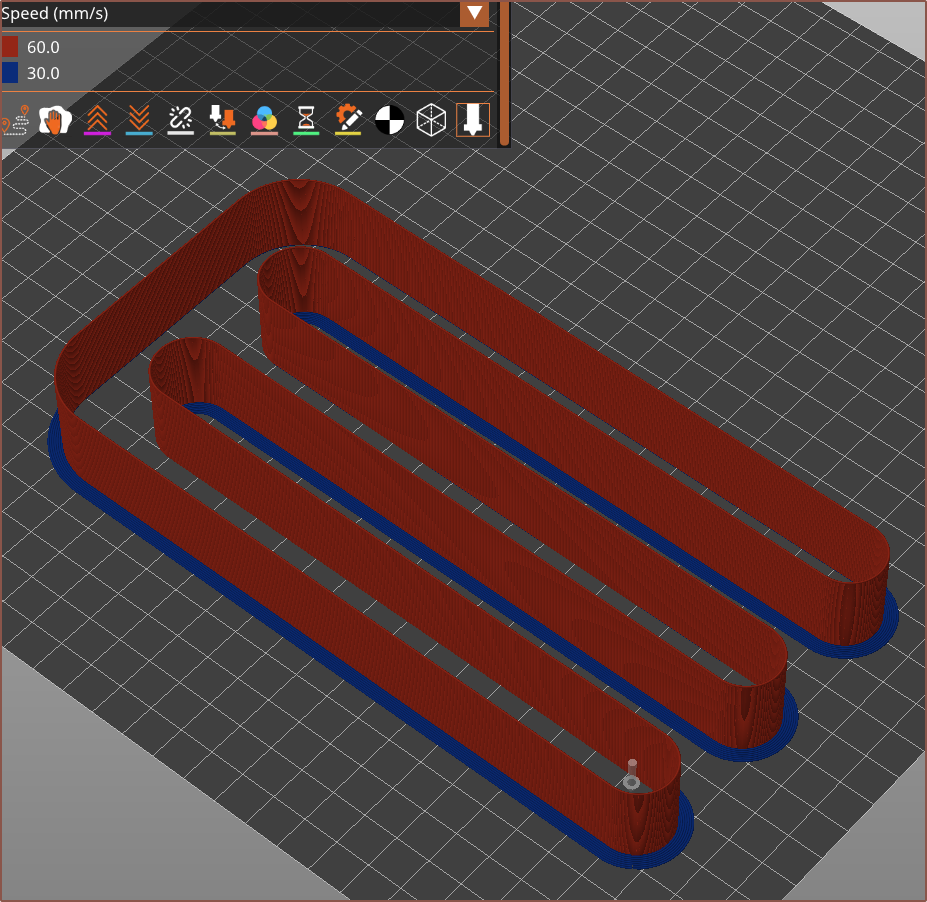Viewport: 927px width, 902px height.
Task: Select the 60.0 legend value
Action: click(x=43, y=47)
